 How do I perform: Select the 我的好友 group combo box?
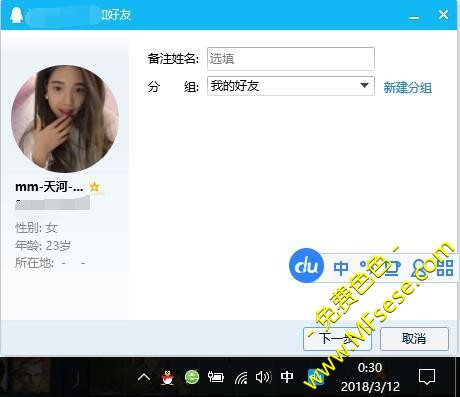pyautogui.click(x=291, y=86)
